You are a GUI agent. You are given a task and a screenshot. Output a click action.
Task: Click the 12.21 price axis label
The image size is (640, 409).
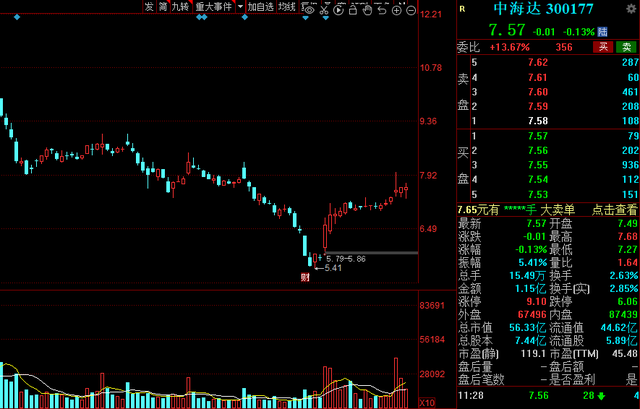431,14
